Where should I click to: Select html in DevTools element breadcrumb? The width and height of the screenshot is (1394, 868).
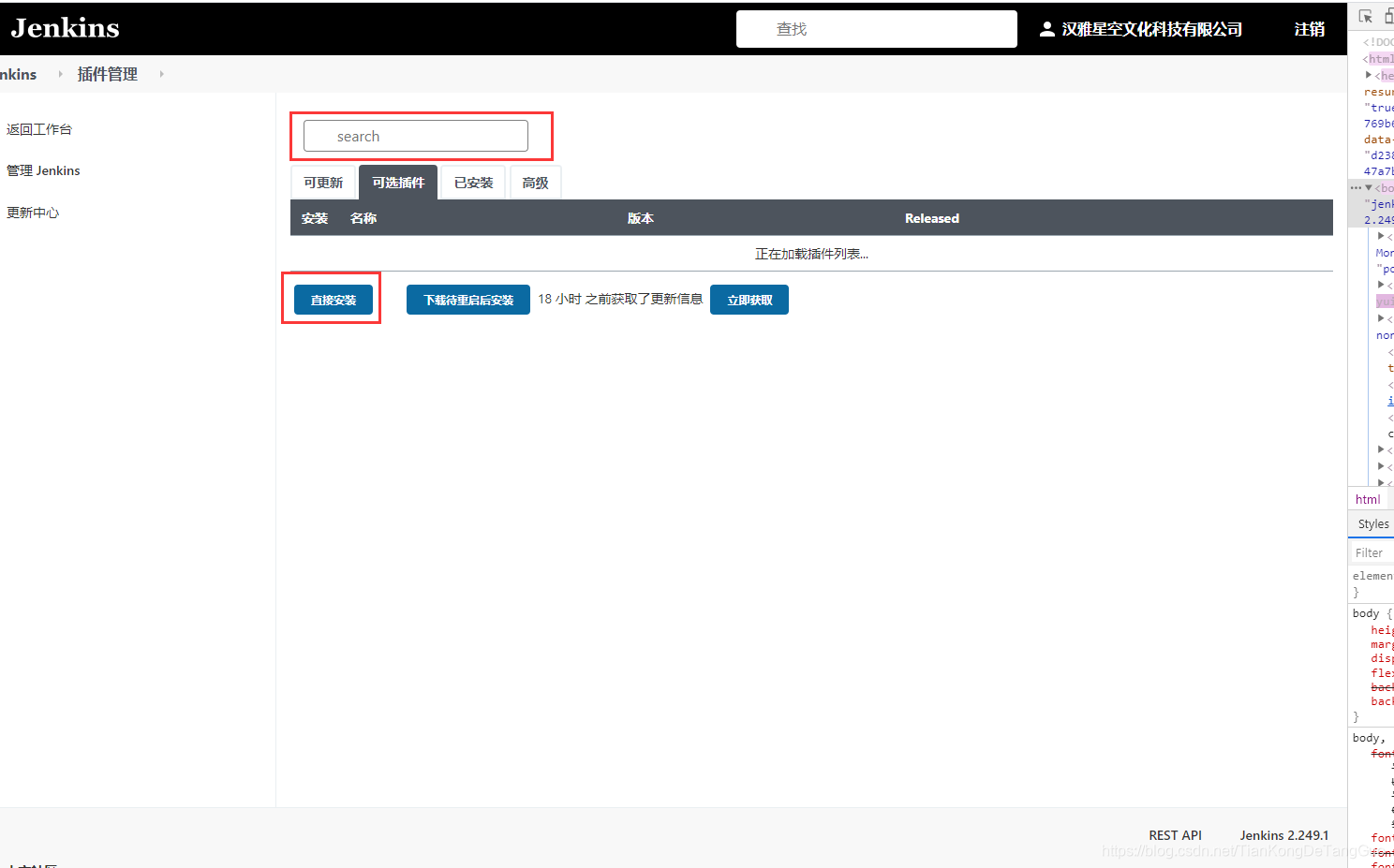click(x=1368, y=499)
